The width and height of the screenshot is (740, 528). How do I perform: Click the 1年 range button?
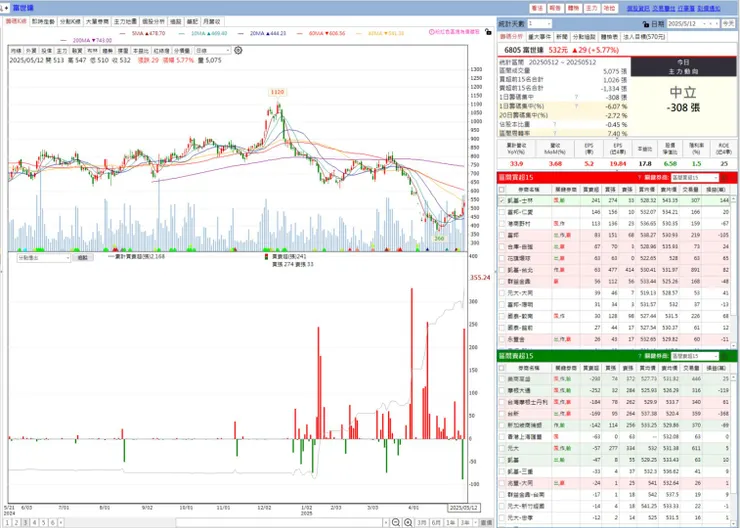[x=451, y=523]
